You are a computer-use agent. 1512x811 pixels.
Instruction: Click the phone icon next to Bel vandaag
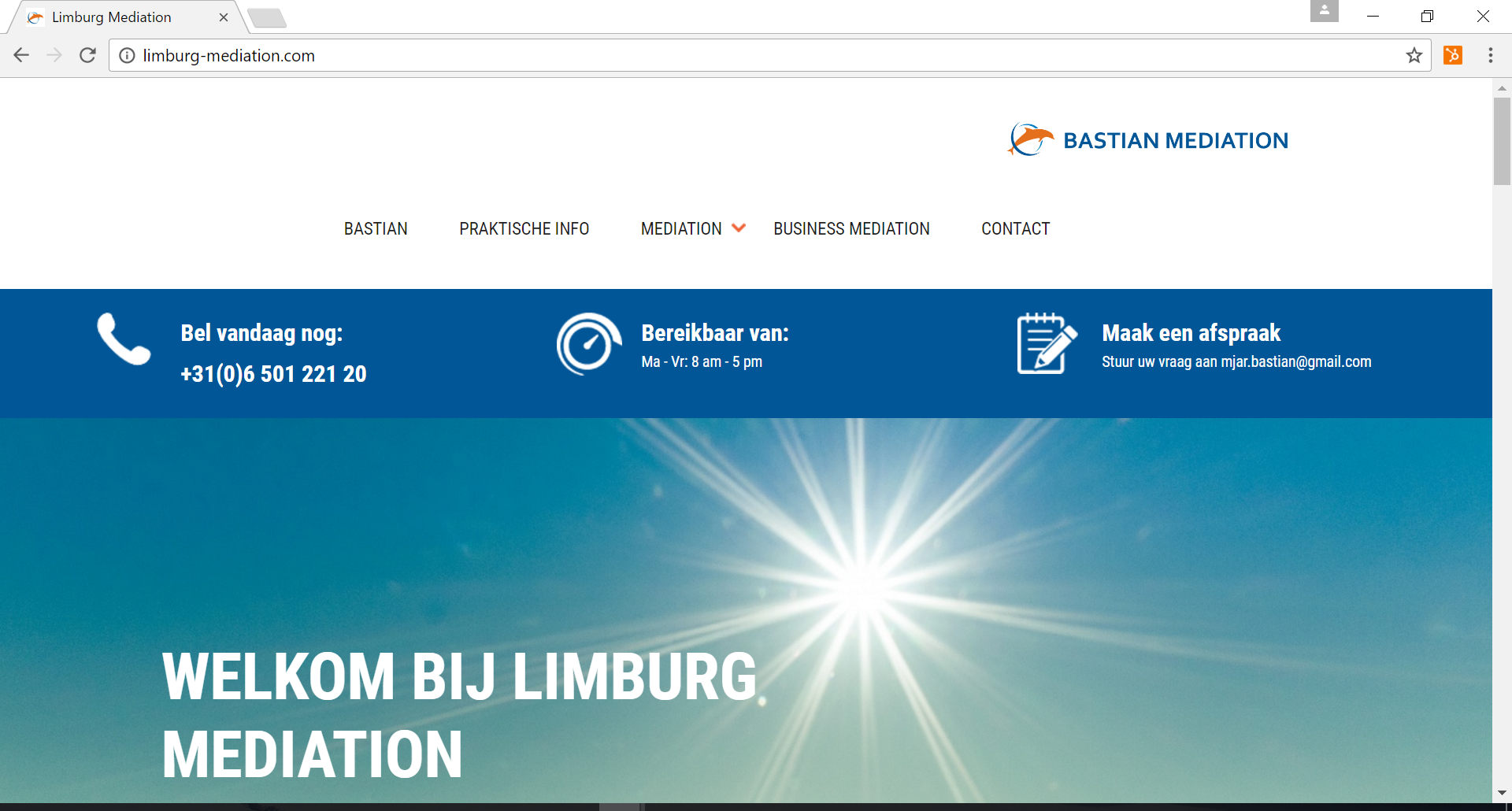click(123, 342)
